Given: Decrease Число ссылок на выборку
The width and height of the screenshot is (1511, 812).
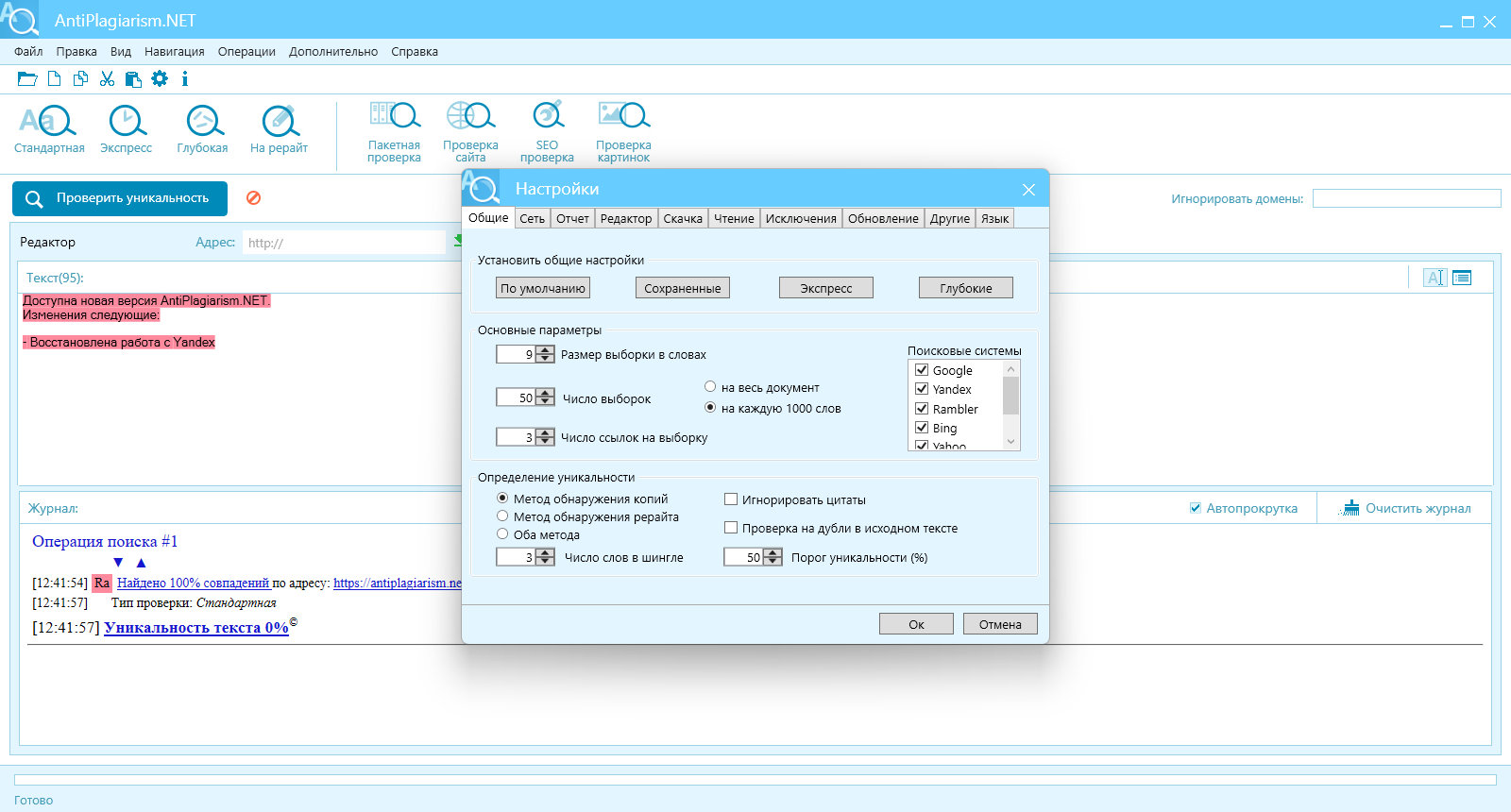Looking at the screenshot, I should click(545, 441).
